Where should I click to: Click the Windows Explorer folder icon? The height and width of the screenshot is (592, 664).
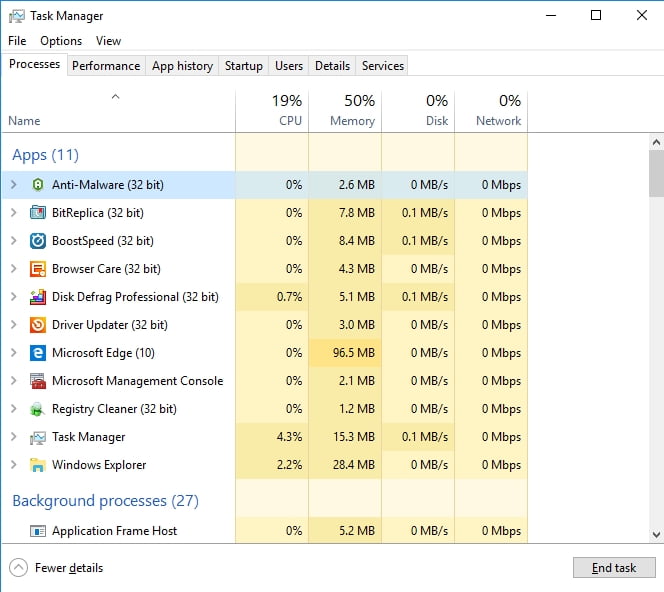pyautogui.click(x=38, y=465)
